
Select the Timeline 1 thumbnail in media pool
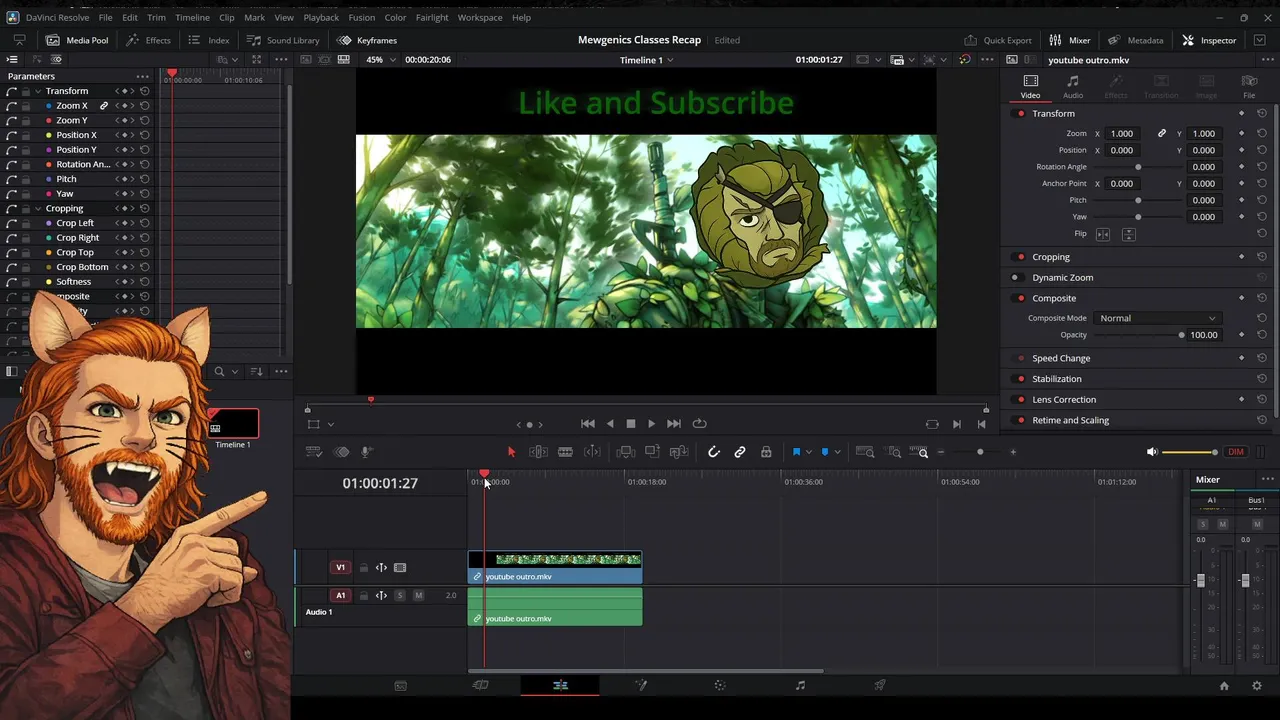coord(233,424)
